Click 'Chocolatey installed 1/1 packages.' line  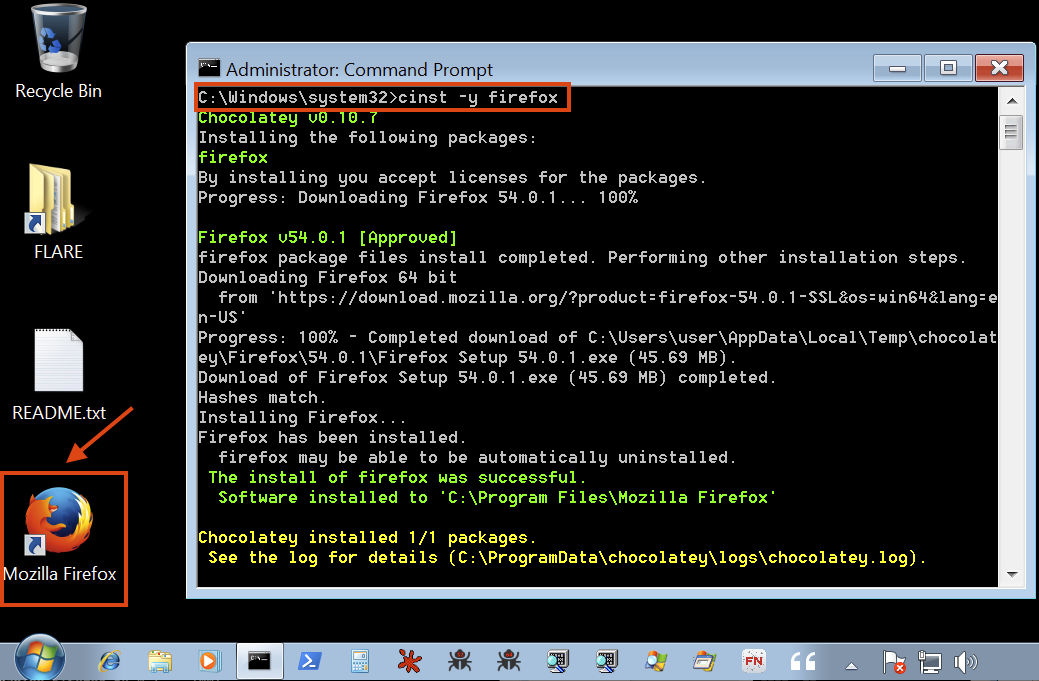367,537
